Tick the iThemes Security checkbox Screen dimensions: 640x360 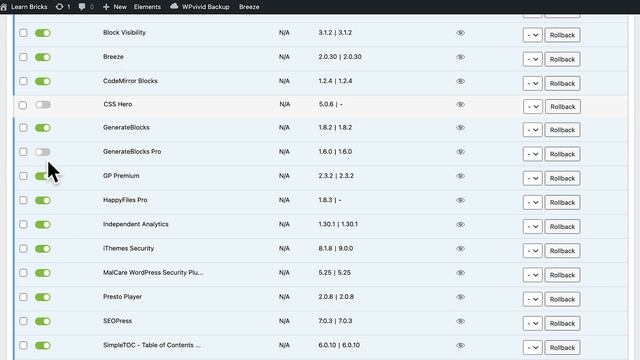tap(23, 249)
